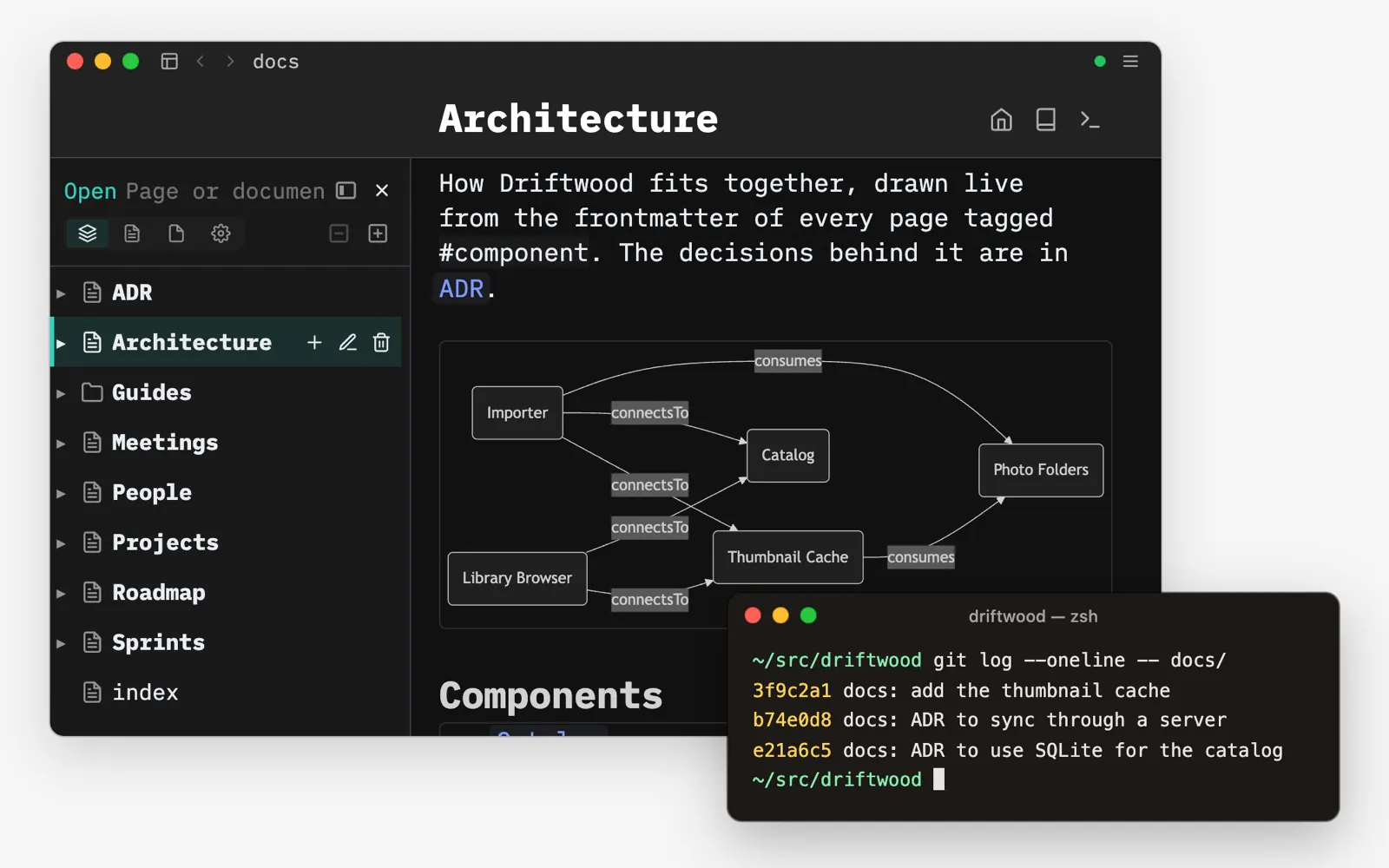Go forward with the right chevron
Screen dimensions: 1389x868
(x=230, y=61)
